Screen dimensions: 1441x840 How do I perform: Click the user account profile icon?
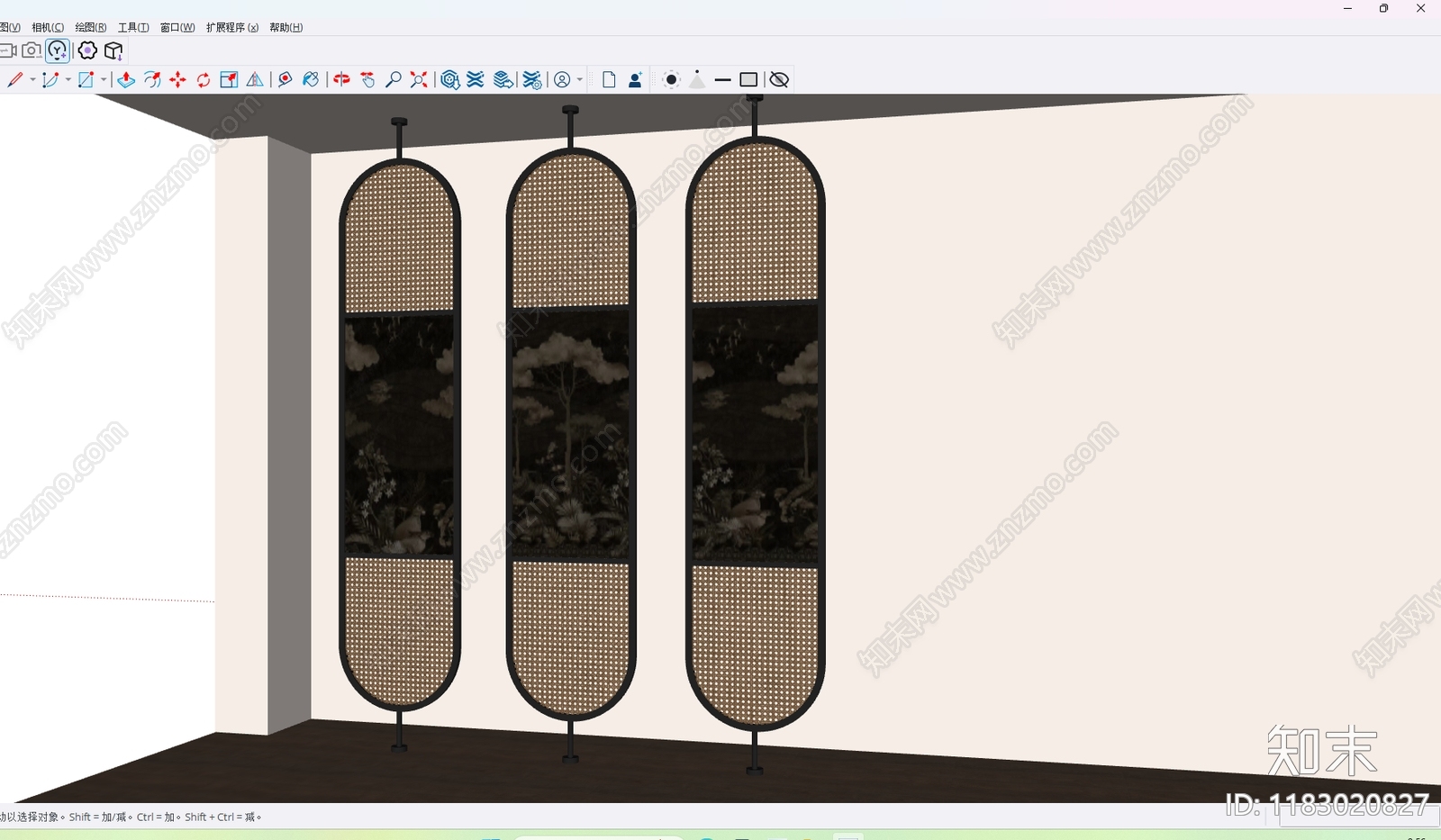pos(562,79)
